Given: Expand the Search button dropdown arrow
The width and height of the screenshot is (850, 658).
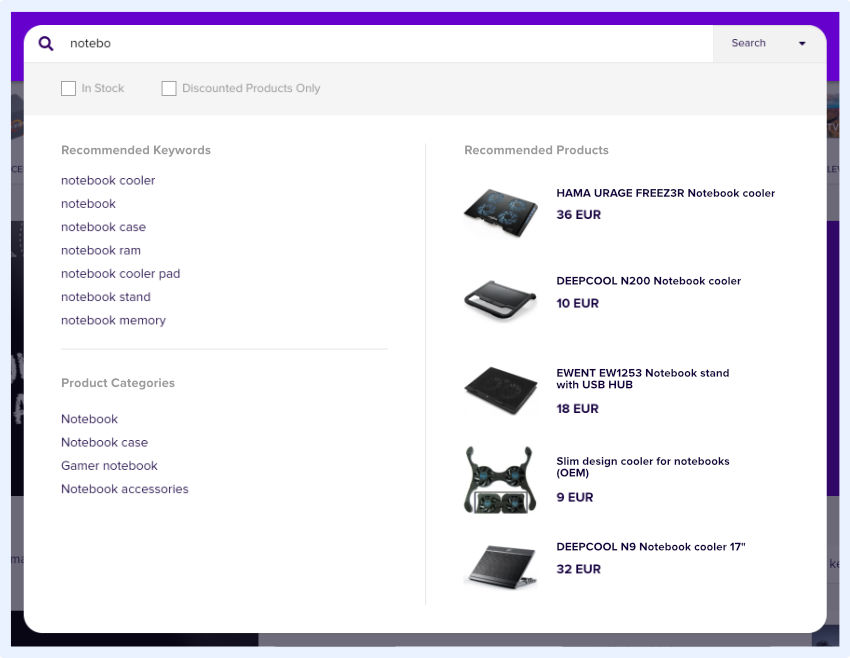Looking at the screenshot, I should 802,44.
